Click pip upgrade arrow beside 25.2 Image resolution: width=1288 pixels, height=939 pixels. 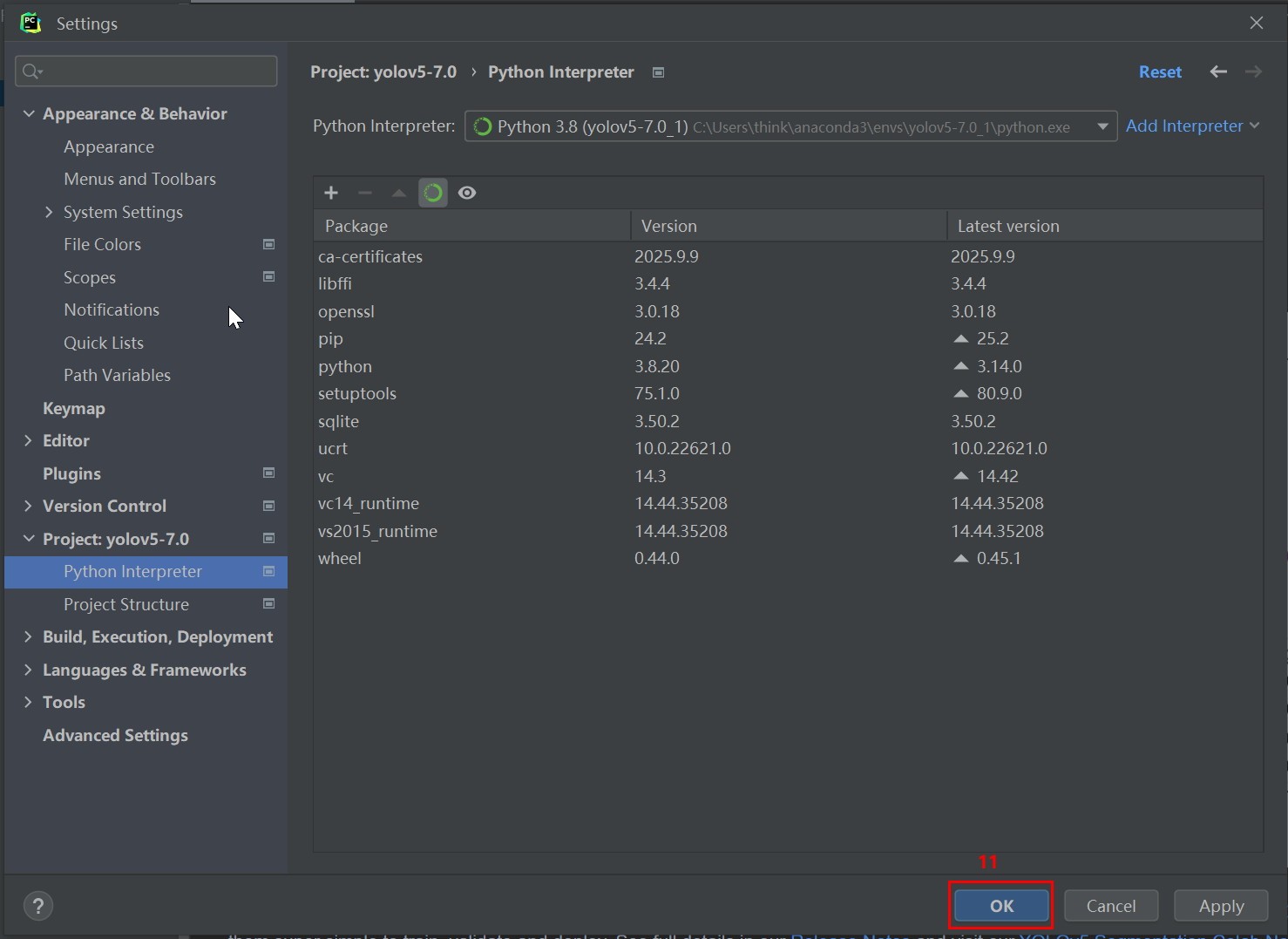coord(961,338)
